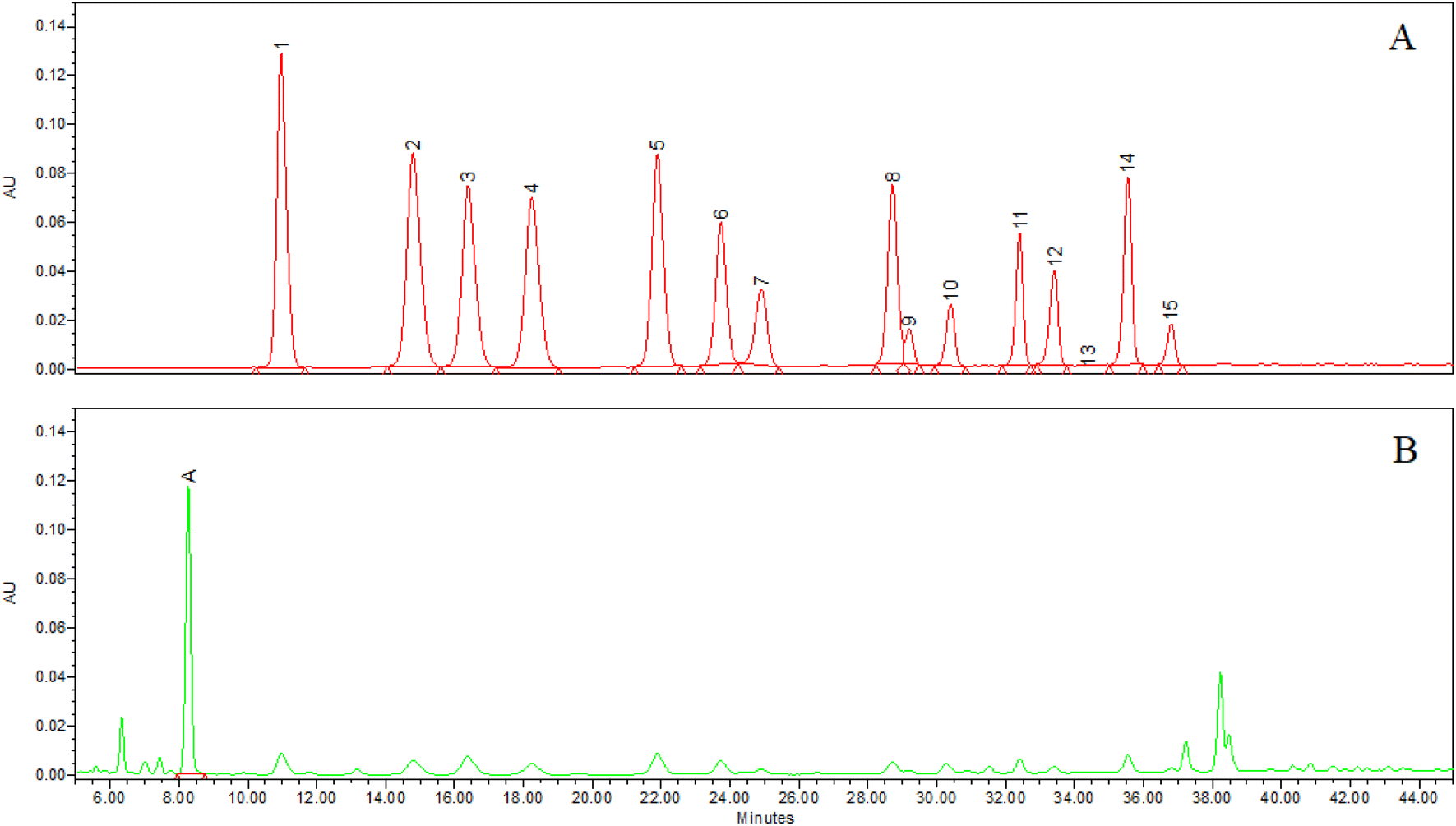The width and height of the screenshot is (1456, 826).
Task: Click the 0.10 tick in the top panel
Action: point(49,124)
